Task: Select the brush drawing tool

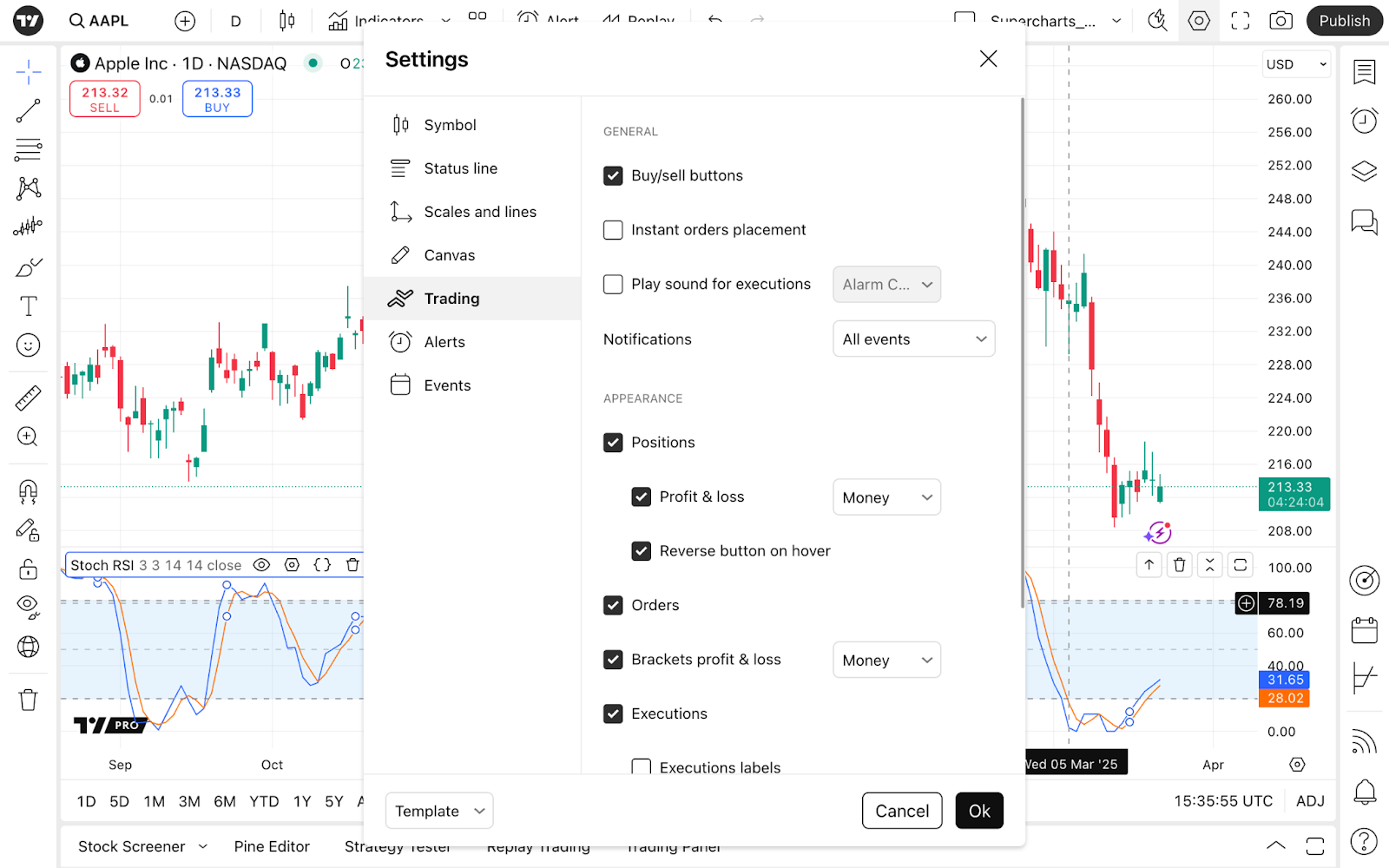Action: coord(29,267)
